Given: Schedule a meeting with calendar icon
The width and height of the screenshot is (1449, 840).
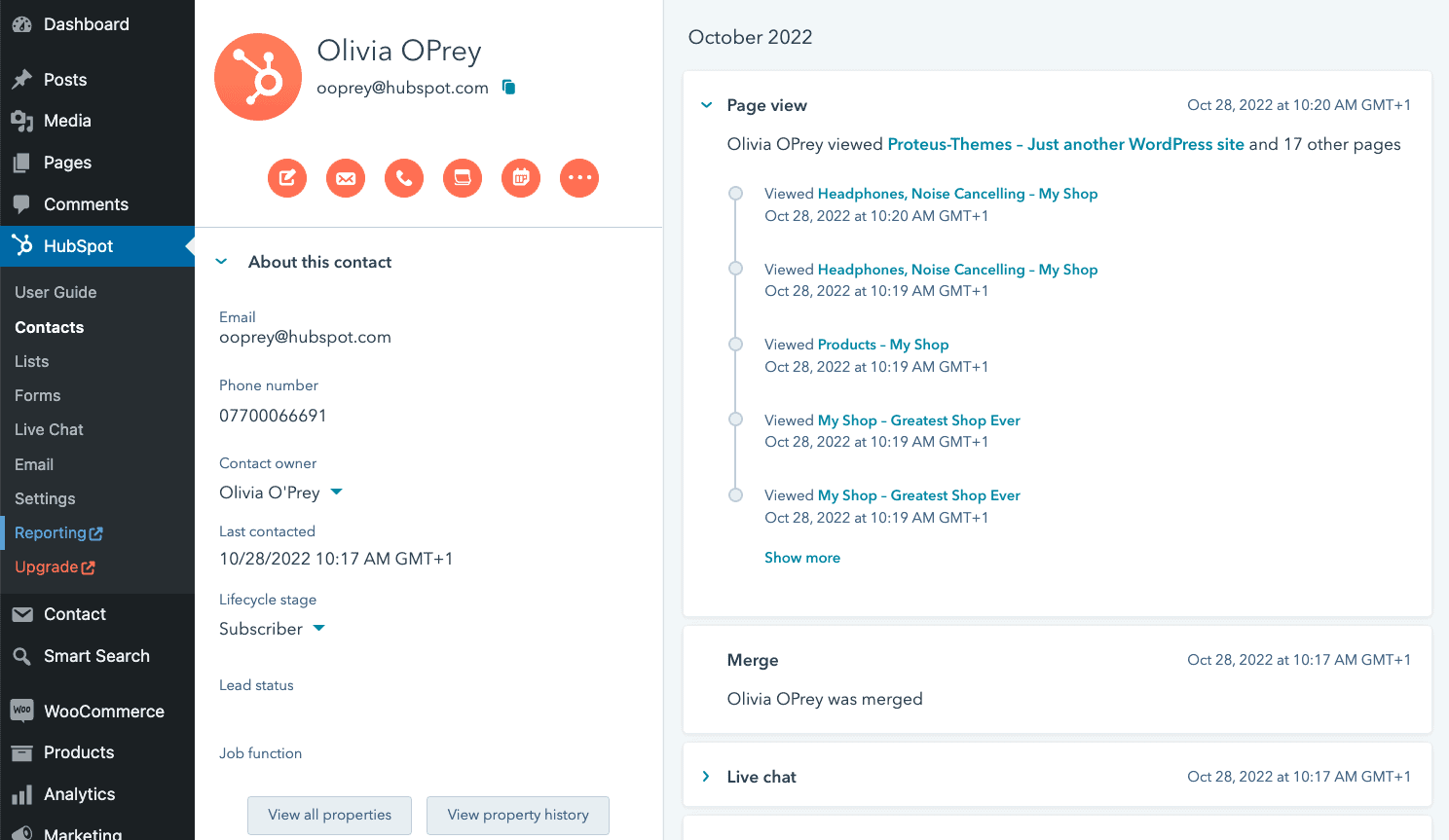Looking at the screenshot, I should (521, 178).
